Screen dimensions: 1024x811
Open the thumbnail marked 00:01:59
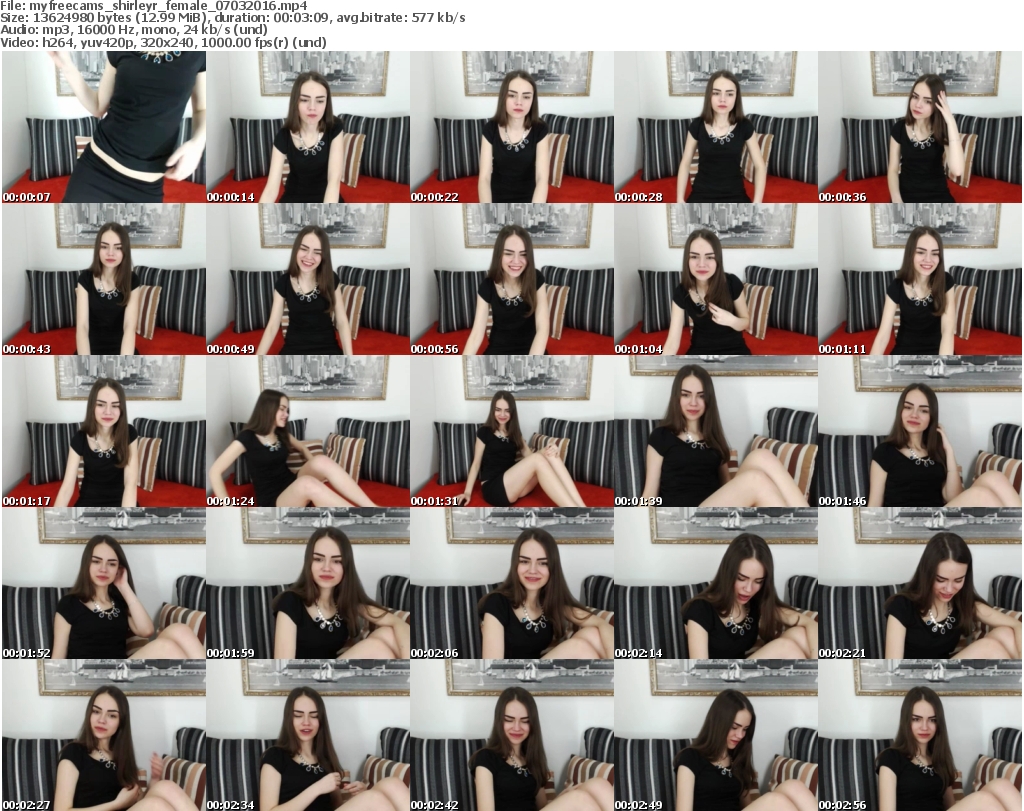(x=308, y=583)
